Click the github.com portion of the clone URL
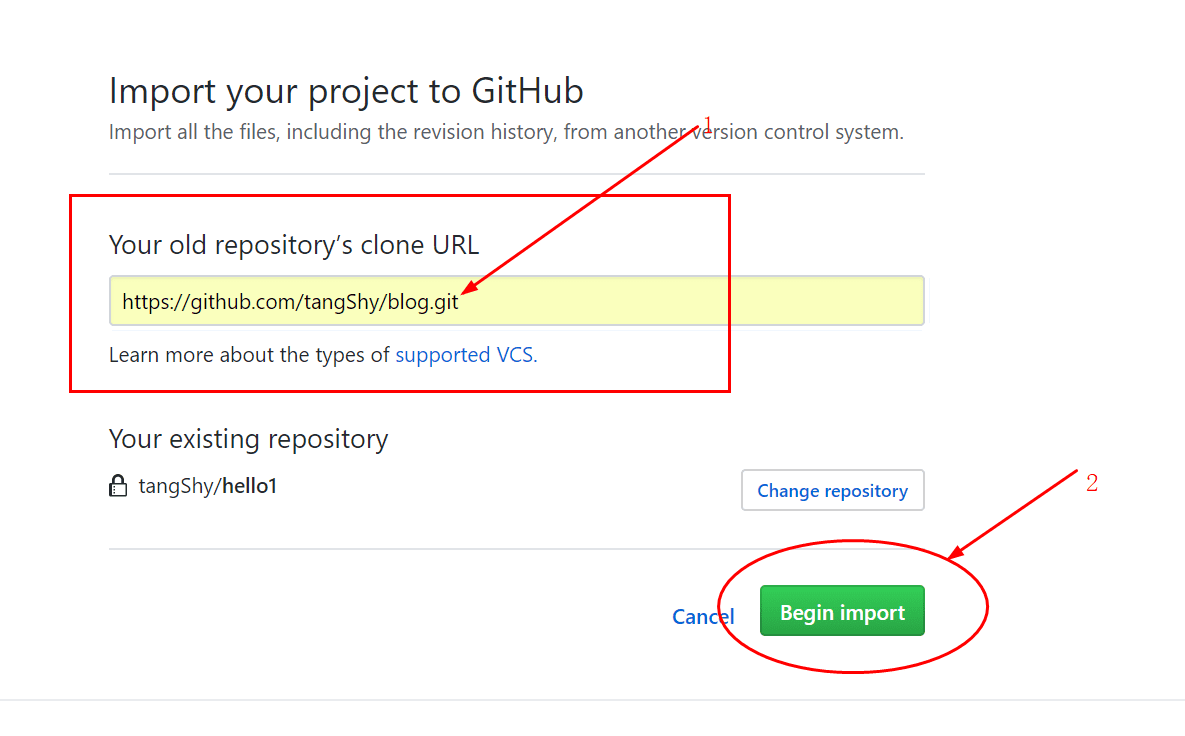The image size is (1185, 736). pyautogui.click(x=240, y=301)
